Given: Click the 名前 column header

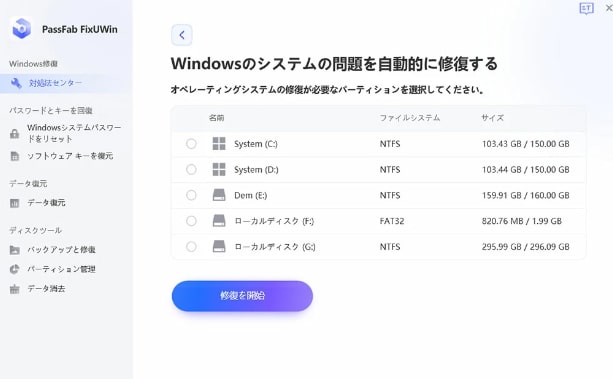Looking at the screenshot, I should [217, 118].
